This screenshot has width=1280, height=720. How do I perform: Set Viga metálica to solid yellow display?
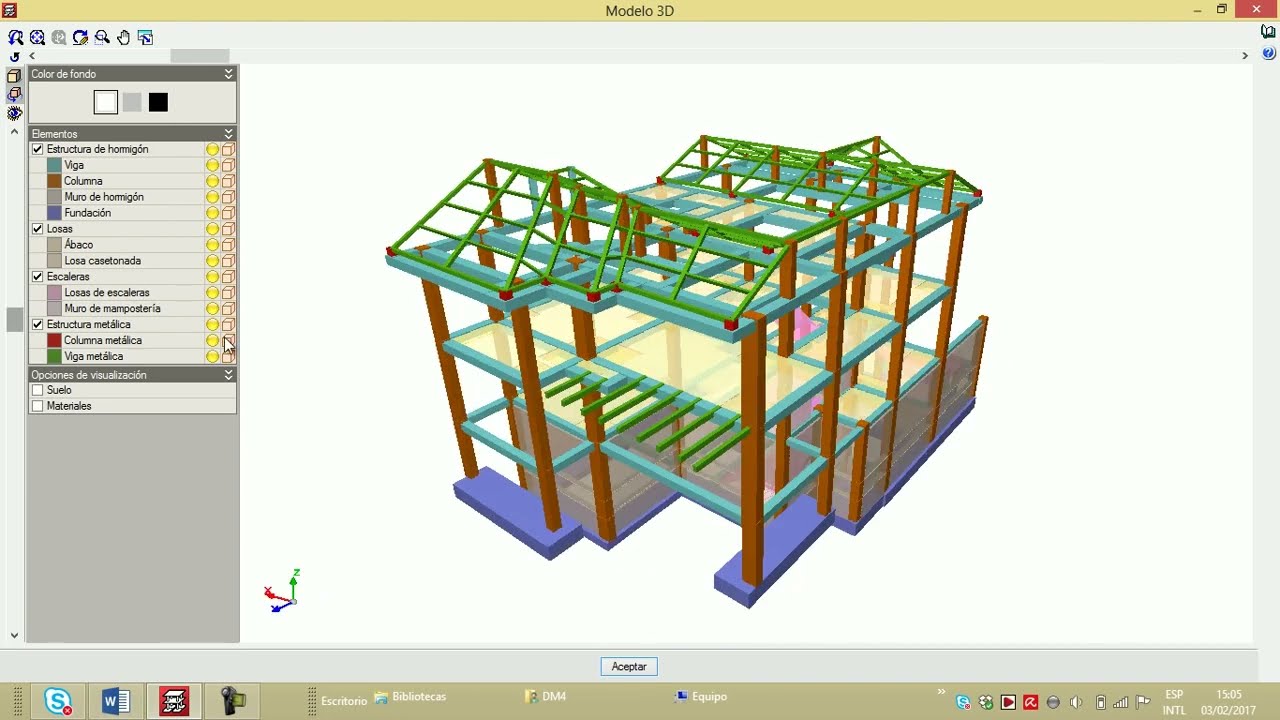point(212,357)
